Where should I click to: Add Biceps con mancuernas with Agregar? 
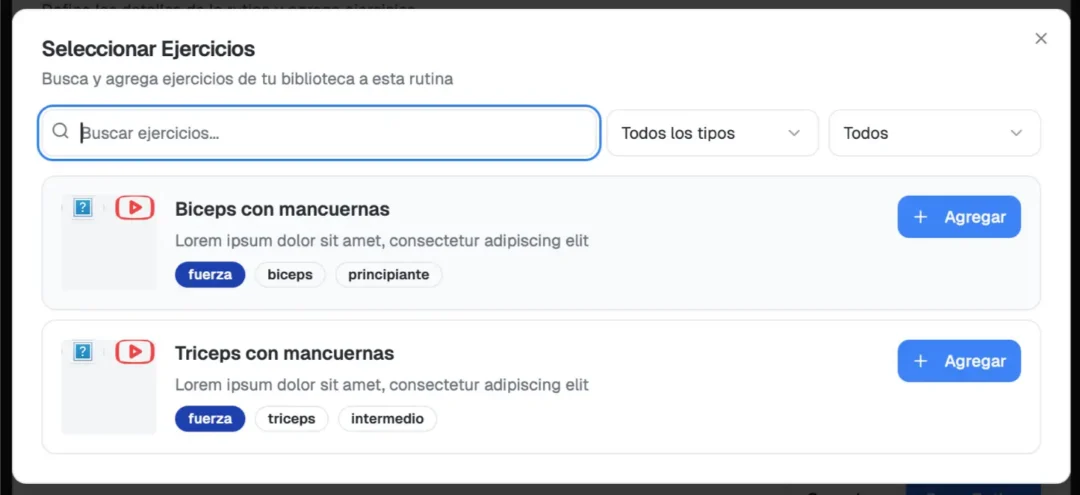tap(959, 217)
